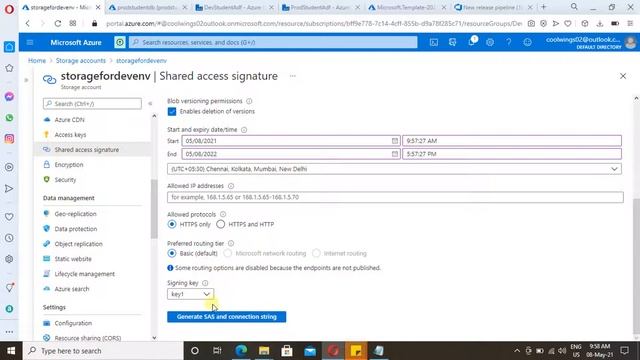Open the Signing key key1 dropdown

click(x=190, y=294)
